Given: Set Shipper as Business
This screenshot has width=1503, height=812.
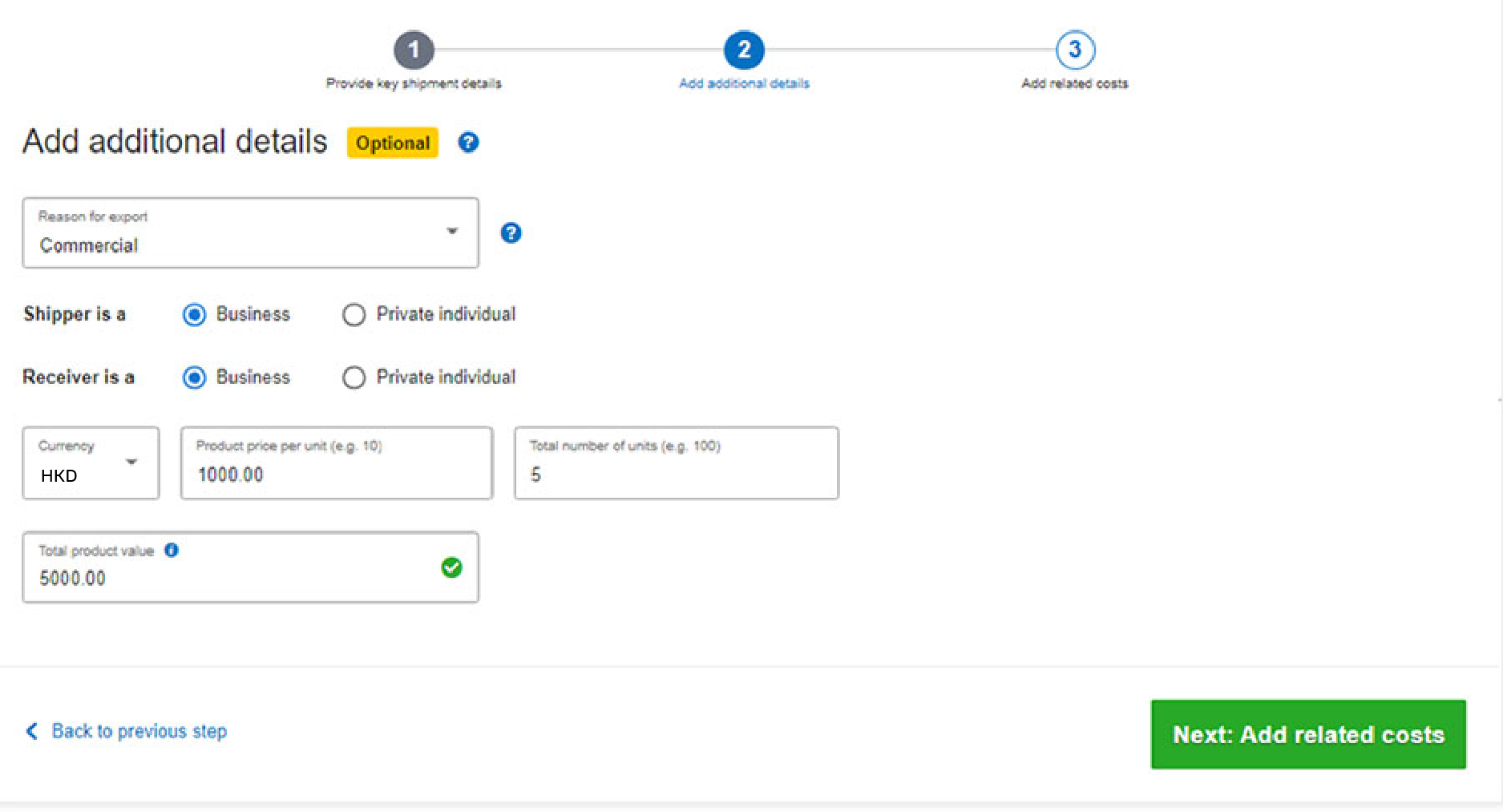Looking at the screenshot, I should [x=194, y=314].
